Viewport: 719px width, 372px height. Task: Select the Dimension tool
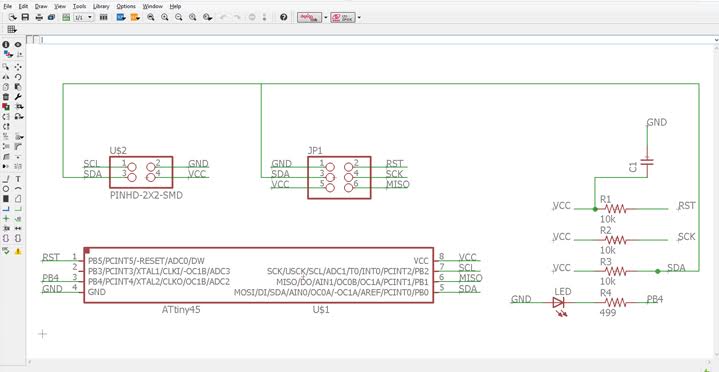18,228
